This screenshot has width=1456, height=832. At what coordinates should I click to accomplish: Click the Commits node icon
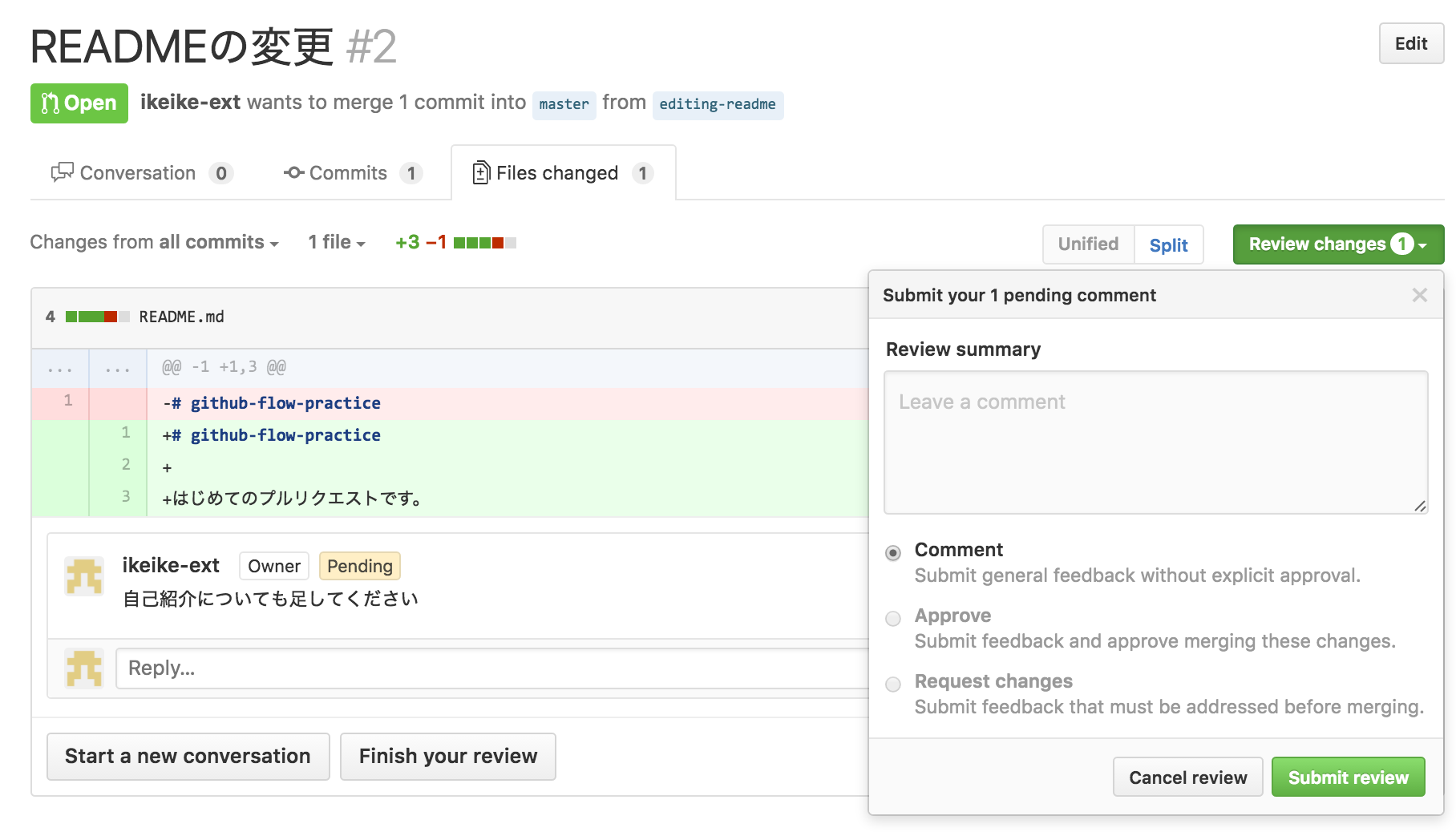(x=293, y=172)
